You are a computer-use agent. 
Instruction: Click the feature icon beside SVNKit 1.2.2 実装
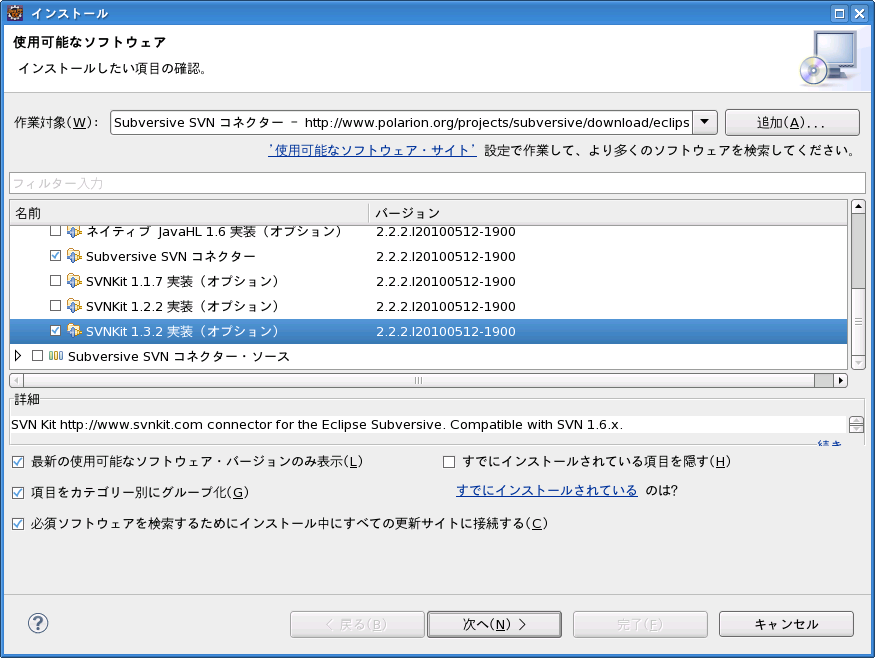(74, 306)
